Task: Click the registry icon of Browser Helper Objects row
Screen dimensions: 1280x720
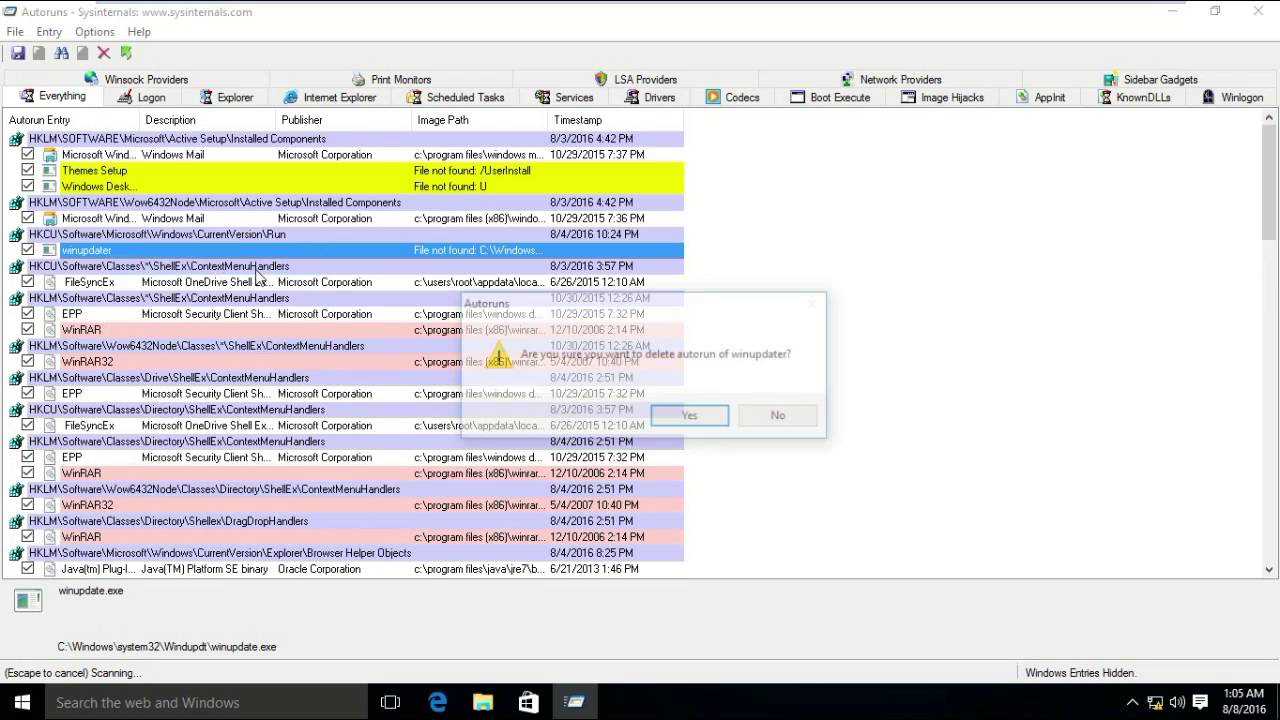Action: coord(17,553)
